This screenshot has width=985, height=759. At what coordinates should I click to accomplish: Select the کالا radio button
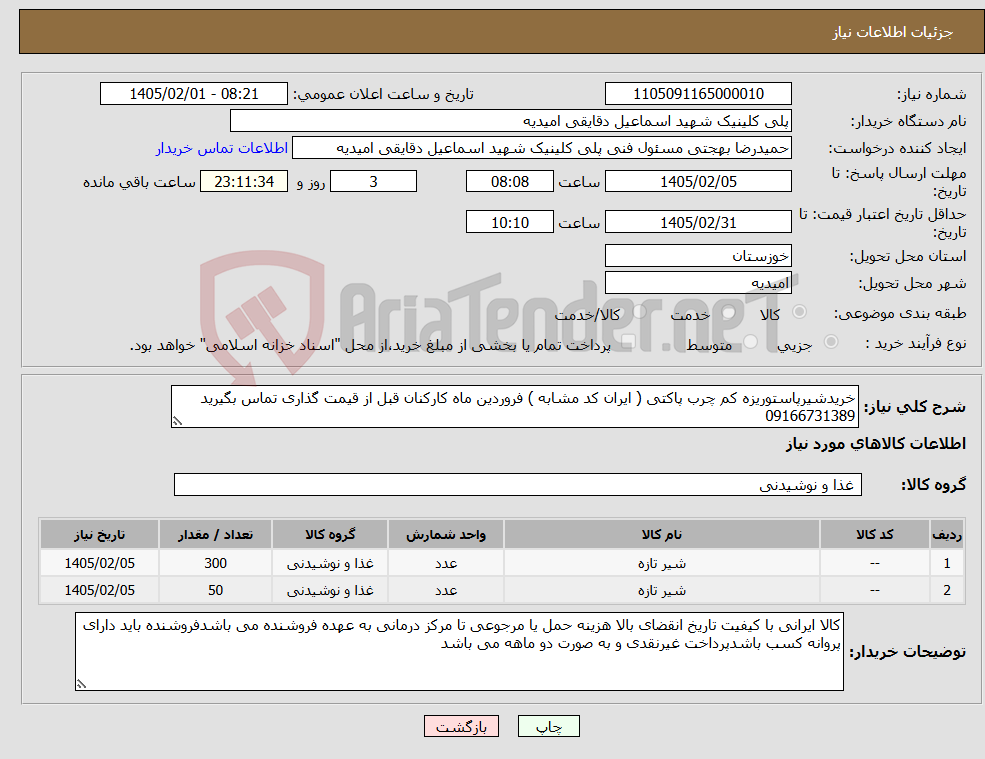pos(800,312)
